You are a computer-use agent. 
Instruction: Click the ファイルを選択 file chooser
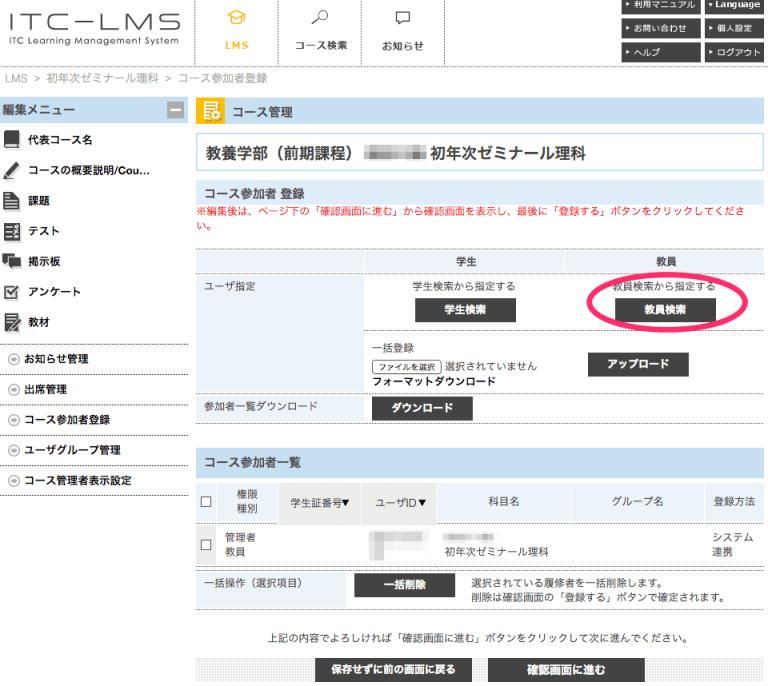406,367
